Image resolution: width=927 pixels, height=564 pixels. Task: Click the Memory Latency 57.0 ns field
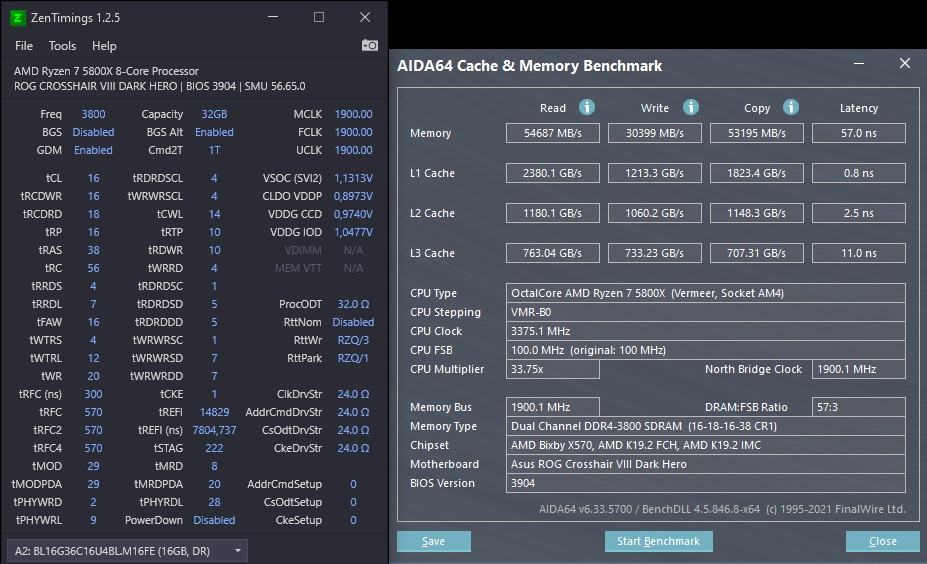tap(858, 133)
